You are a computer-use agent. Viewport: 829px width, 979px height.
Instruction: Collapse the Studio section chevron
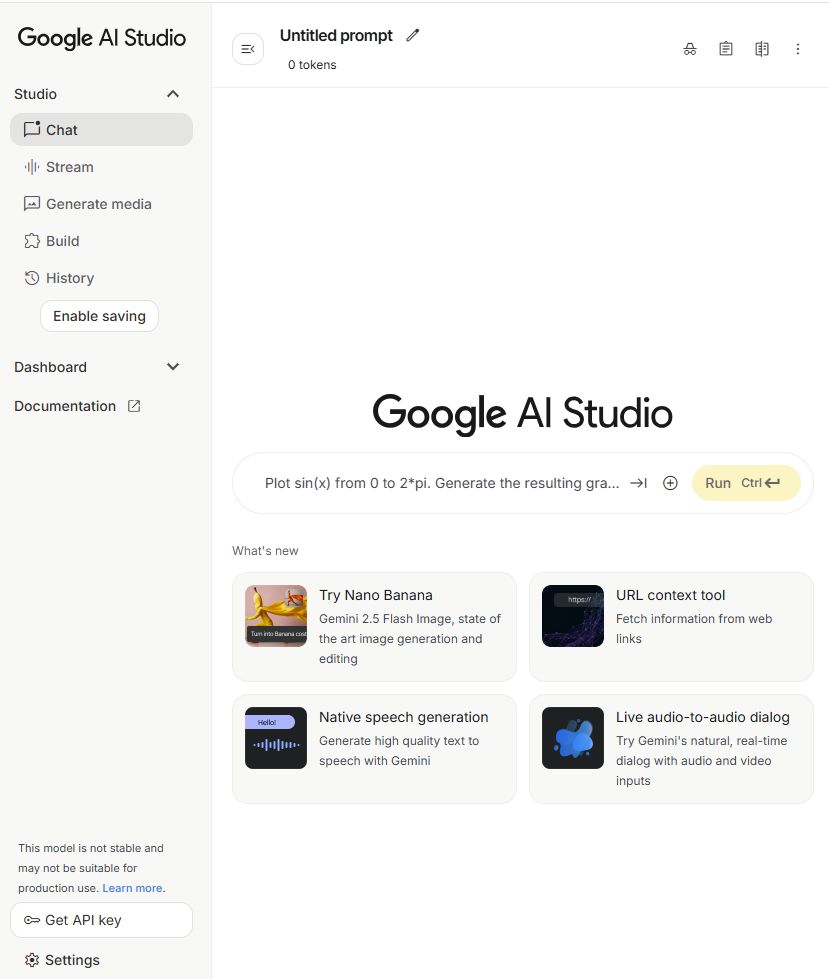tap(173, 94)
